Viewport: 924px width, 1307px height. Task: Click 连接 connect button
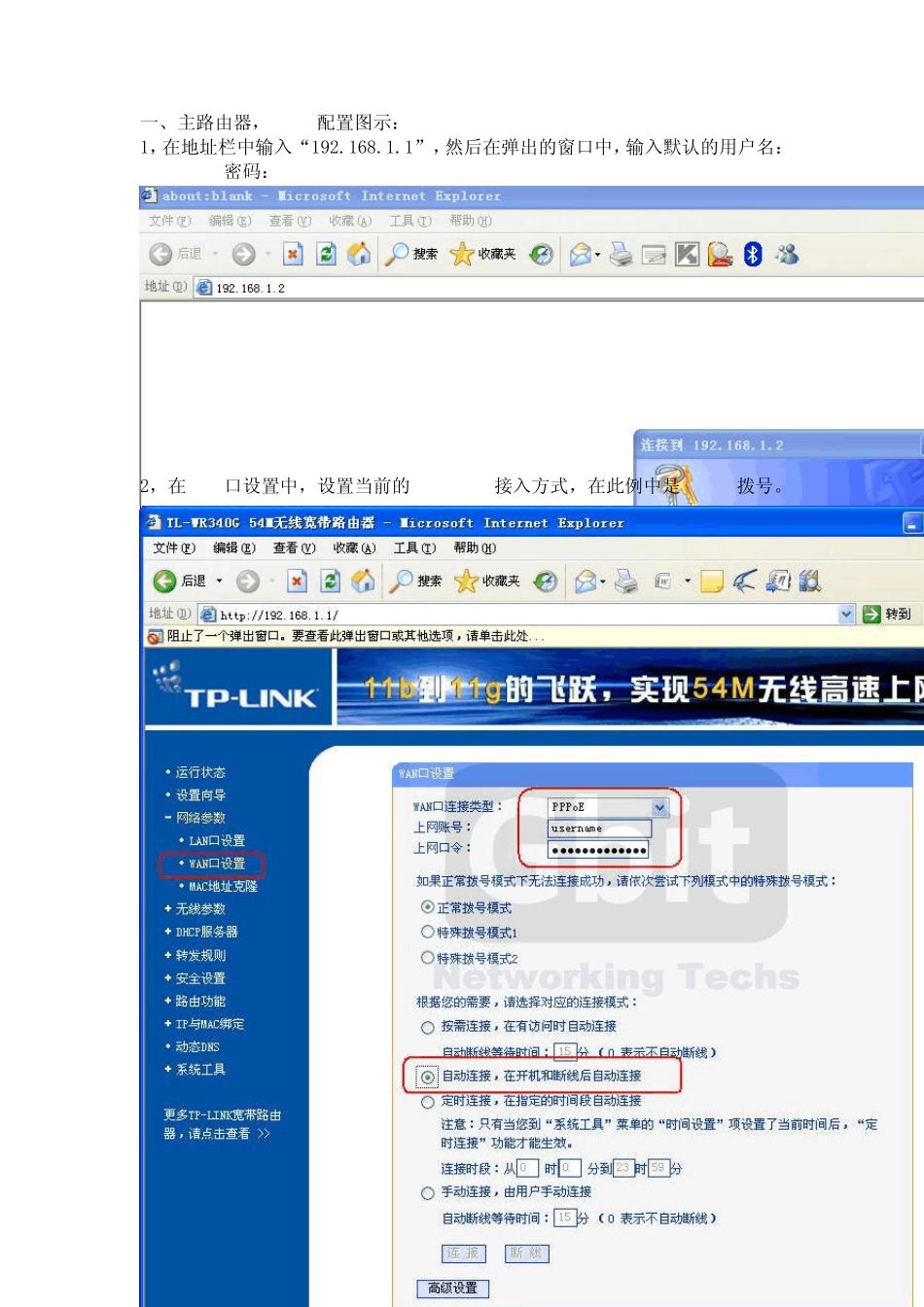[x=464, y=1253]
